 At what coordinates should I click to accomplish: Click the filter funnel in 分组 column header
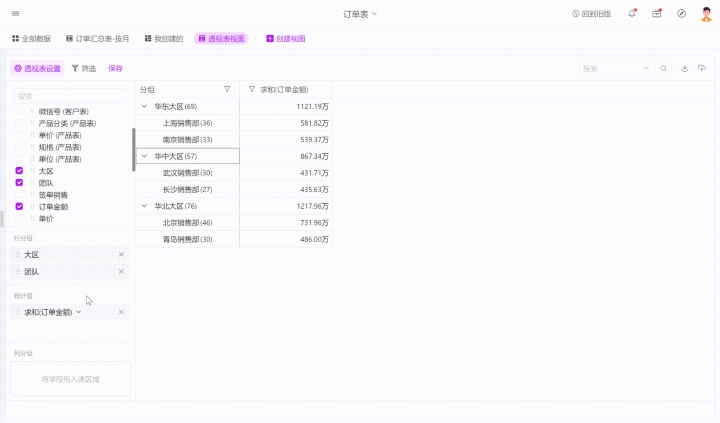tap(227, 90)
